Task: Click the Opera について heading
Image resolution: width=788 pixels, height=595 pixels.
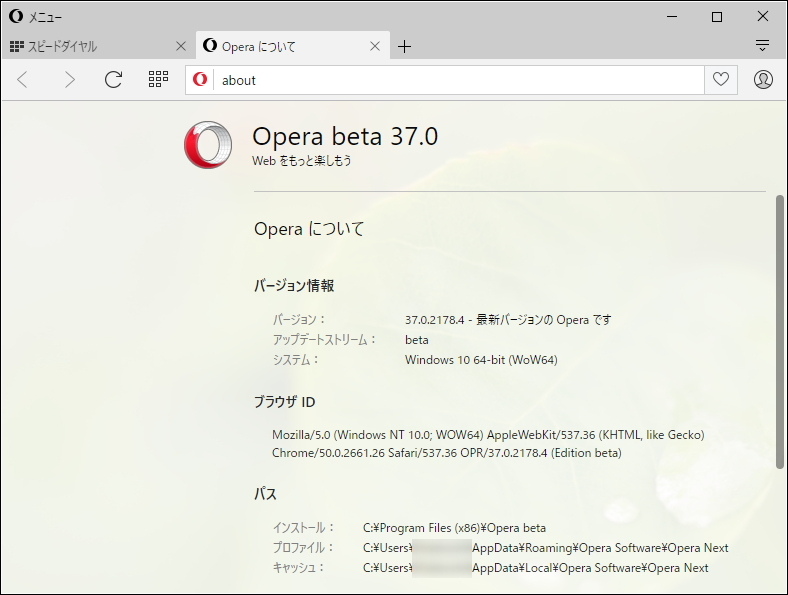Action: [309, 229]
